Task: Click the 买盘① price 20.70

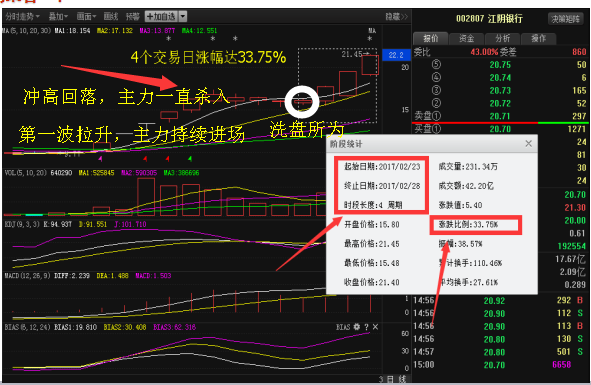Action: pos(500,129)
